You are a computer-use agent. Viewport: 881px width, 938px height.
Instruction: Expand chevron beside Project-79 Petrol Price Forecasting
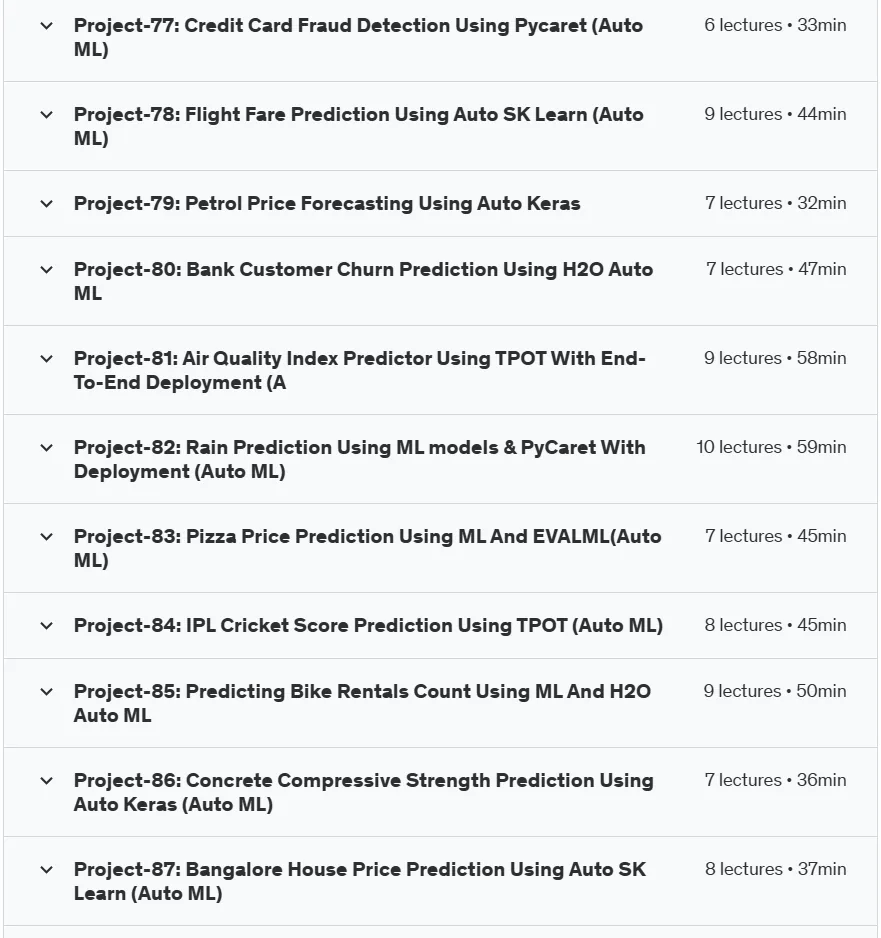(x=47, y=204)
